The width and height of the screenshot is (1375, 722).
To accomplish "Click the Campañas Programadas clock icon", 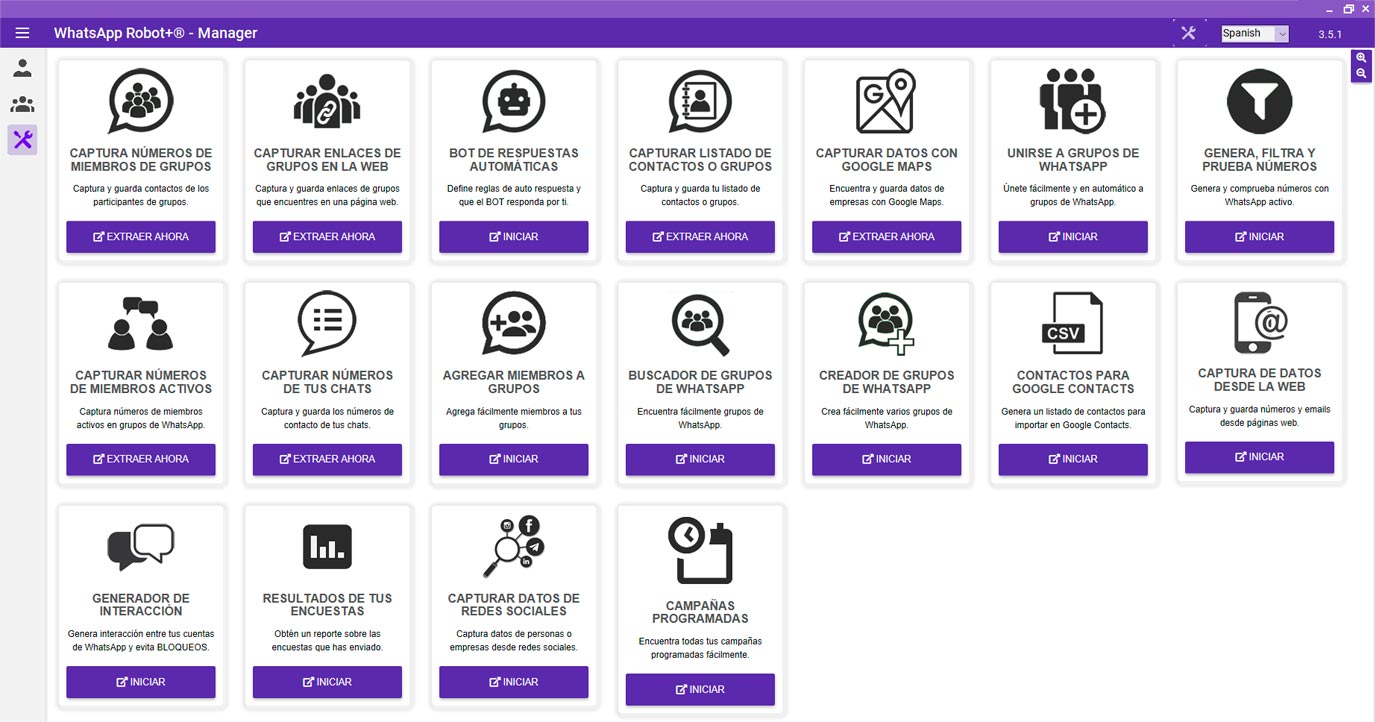I will pos(700,550).
